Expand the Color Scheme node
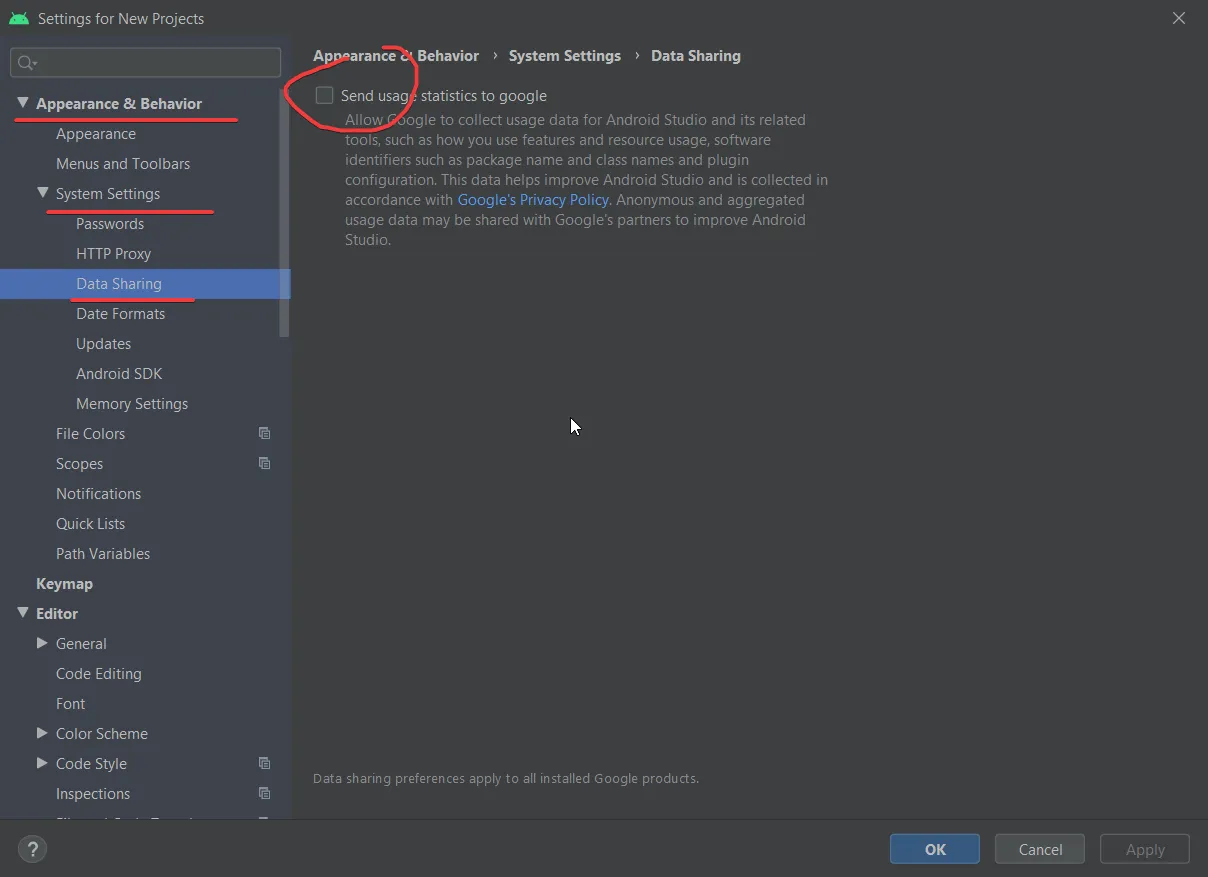The image size is (1208, 877). 43,733
